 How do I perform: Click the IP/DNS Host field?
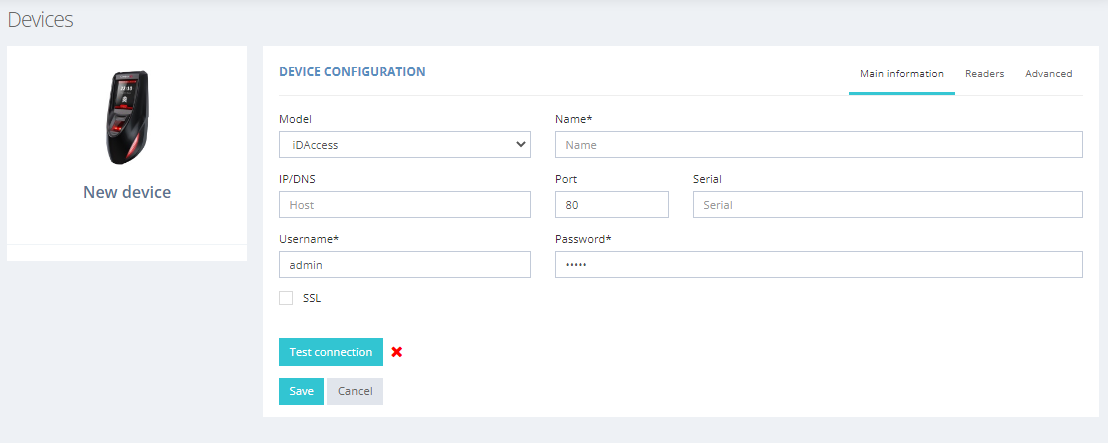tap(405, 205)
